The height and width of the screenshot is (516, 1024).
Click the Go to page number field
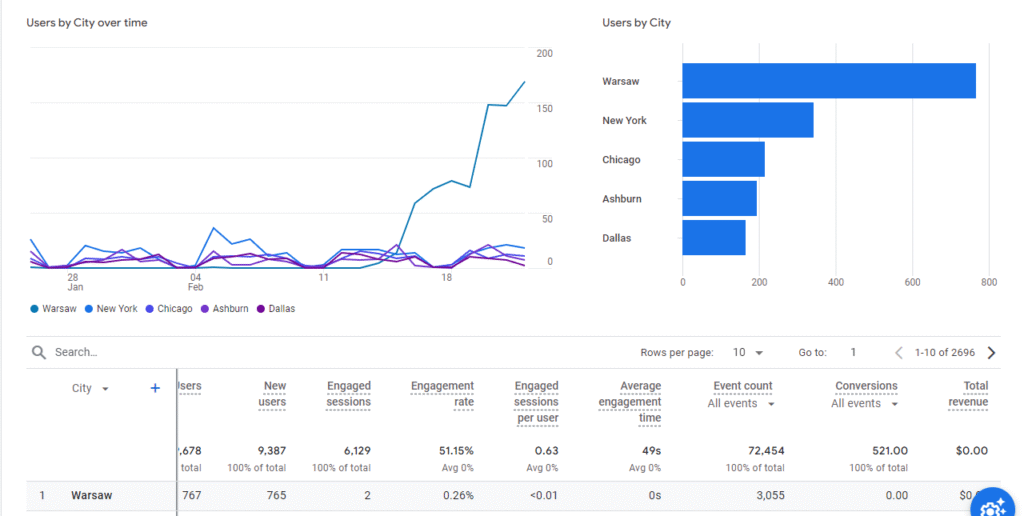click(x=853, y=352)
